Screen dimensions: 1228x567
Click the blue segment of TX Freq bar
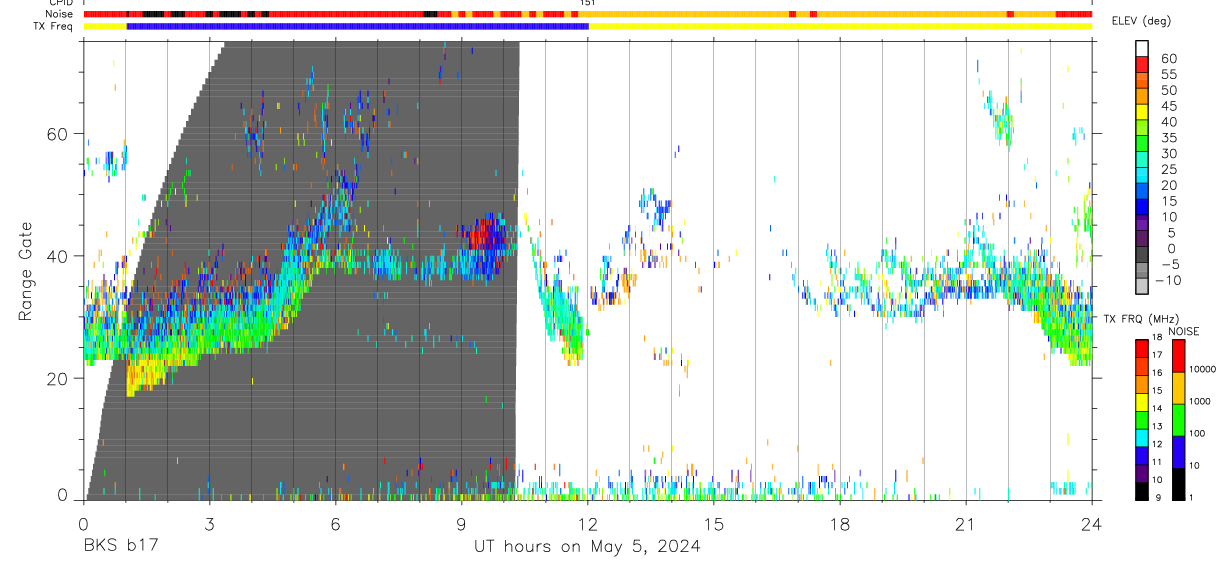pos(357,26)
